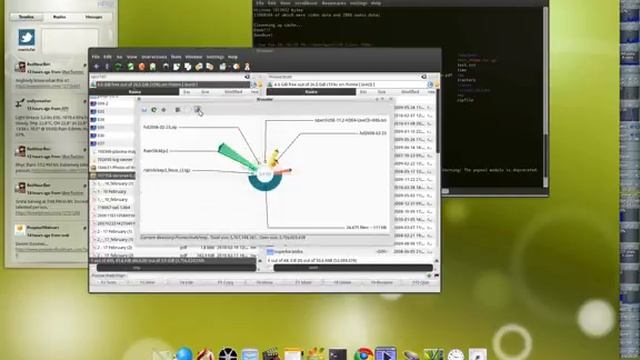Click the stop icon in the disk usage toolbar
640x360 pixels.
(164, 110)
